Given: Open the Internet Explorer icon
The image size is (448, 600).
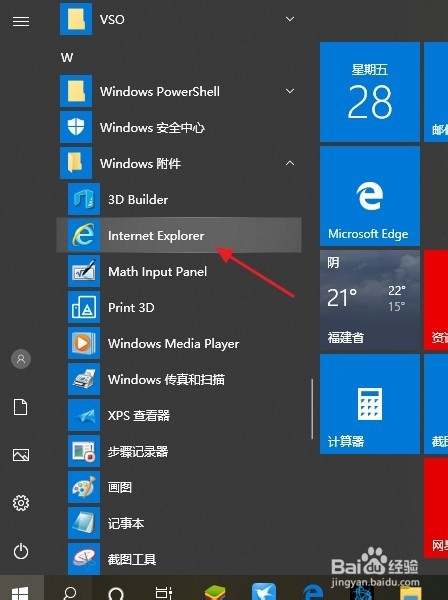Looking at the screenshot, I should point(84,235).
